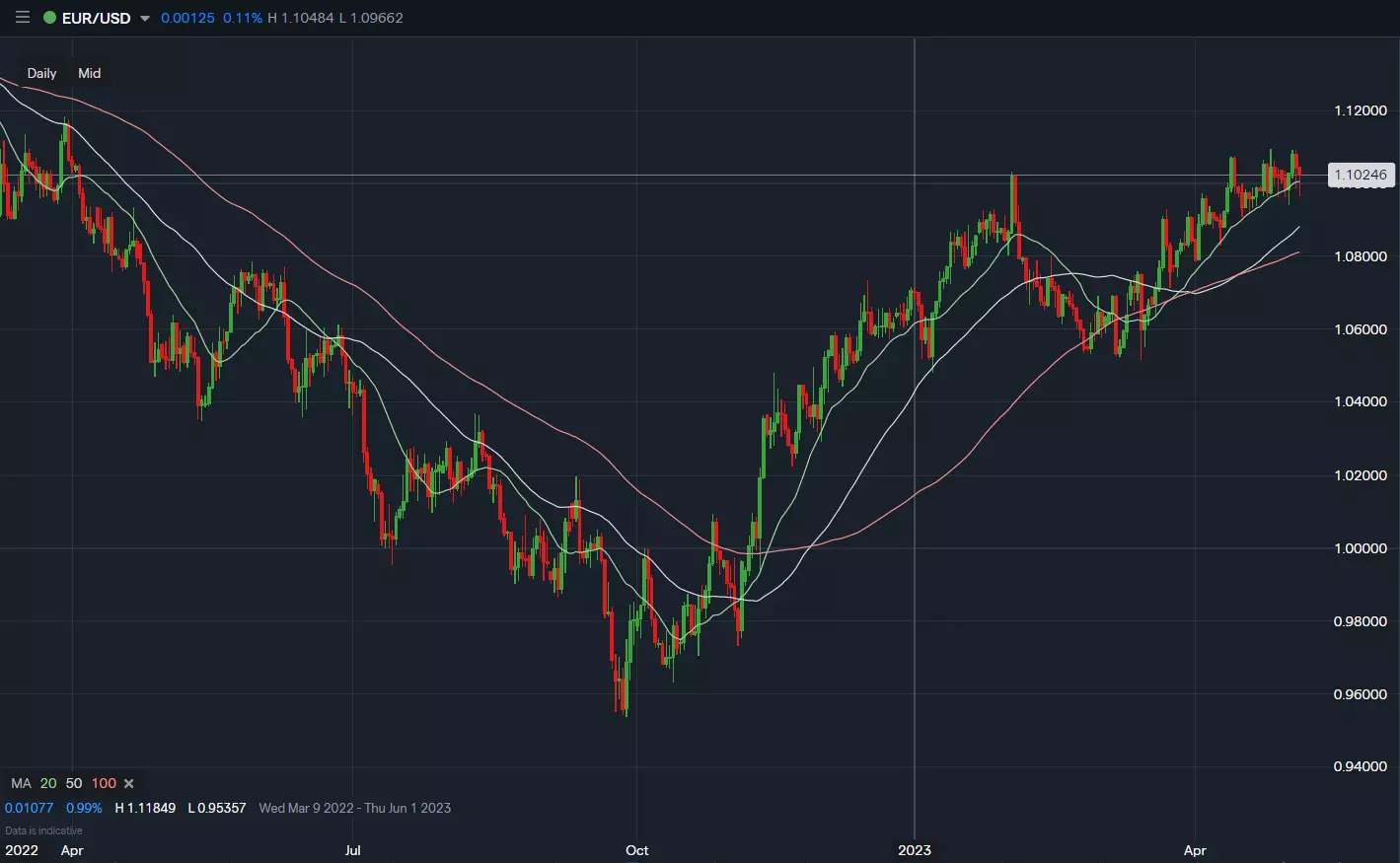Click the 1.08000 price axis label
This screenshot has height=863, width=1400.
click(x=1361, y=256)
